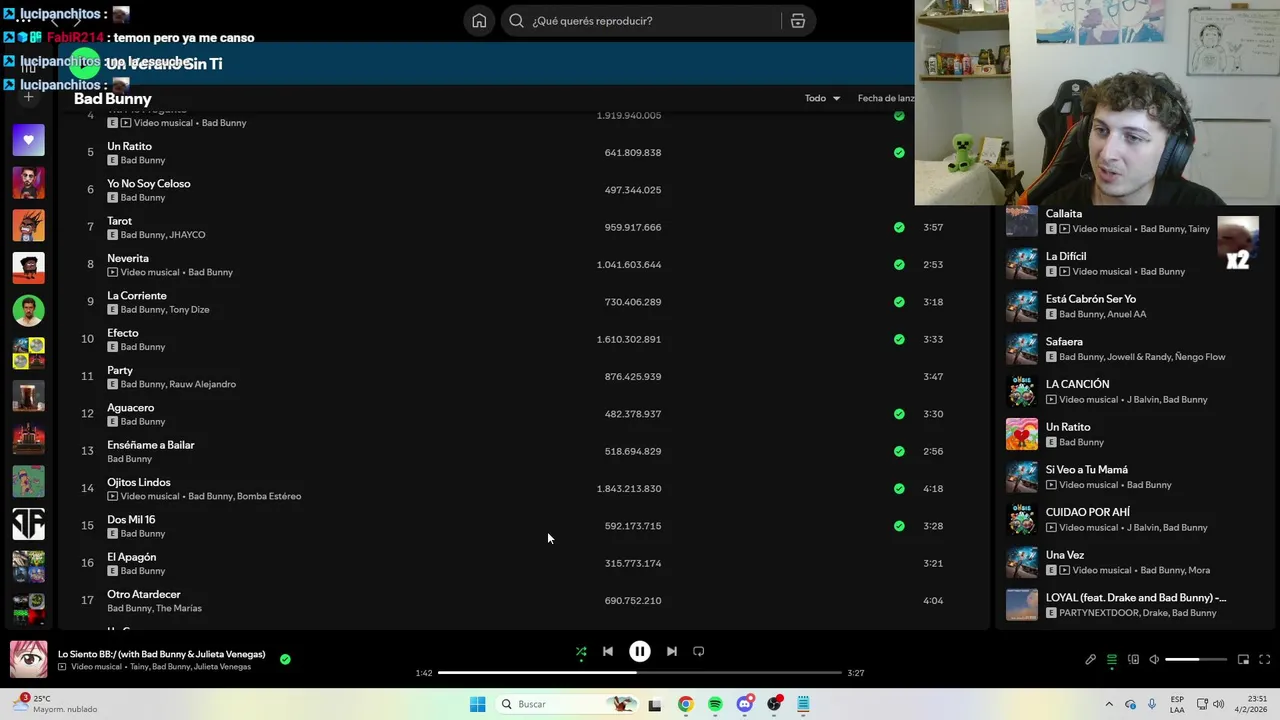Toggle the queue panel icon
The image size is (1280, 720).
[1111, 660]
